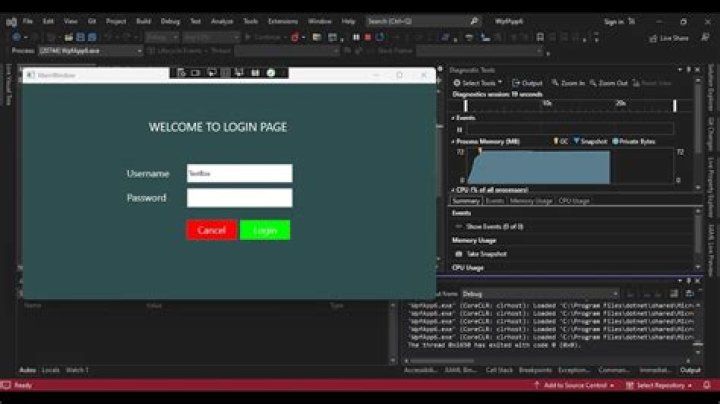720x404 pixels.
Task: Switch to the Locals tab
Action: point(50,370)
